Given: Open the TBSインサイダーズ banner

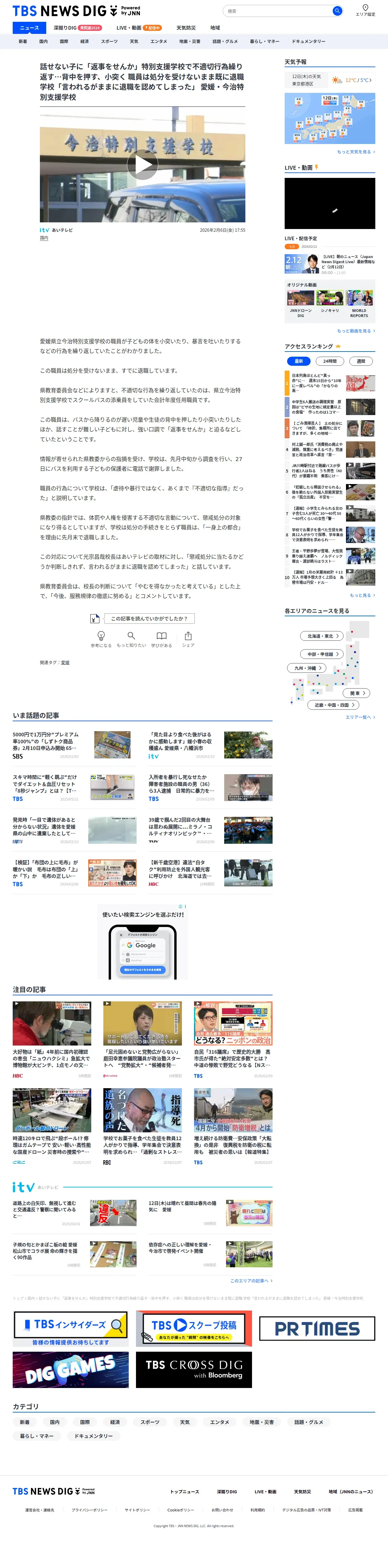Looking at the screenshot, I should 70,1329.
